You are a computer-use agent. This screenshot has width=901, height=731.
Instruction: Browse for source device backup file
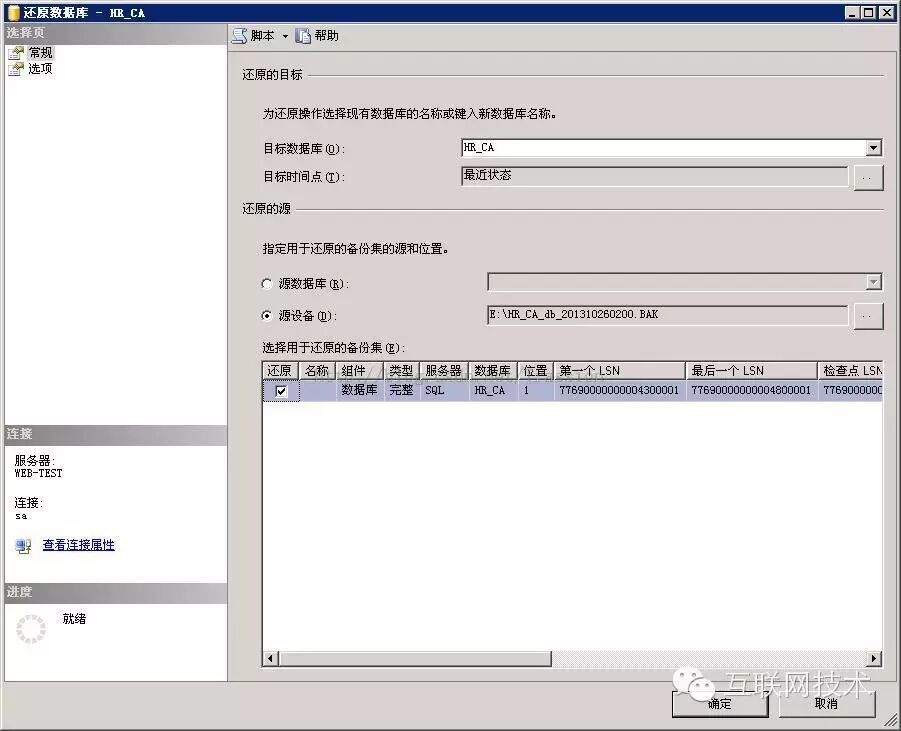[868, 317]
